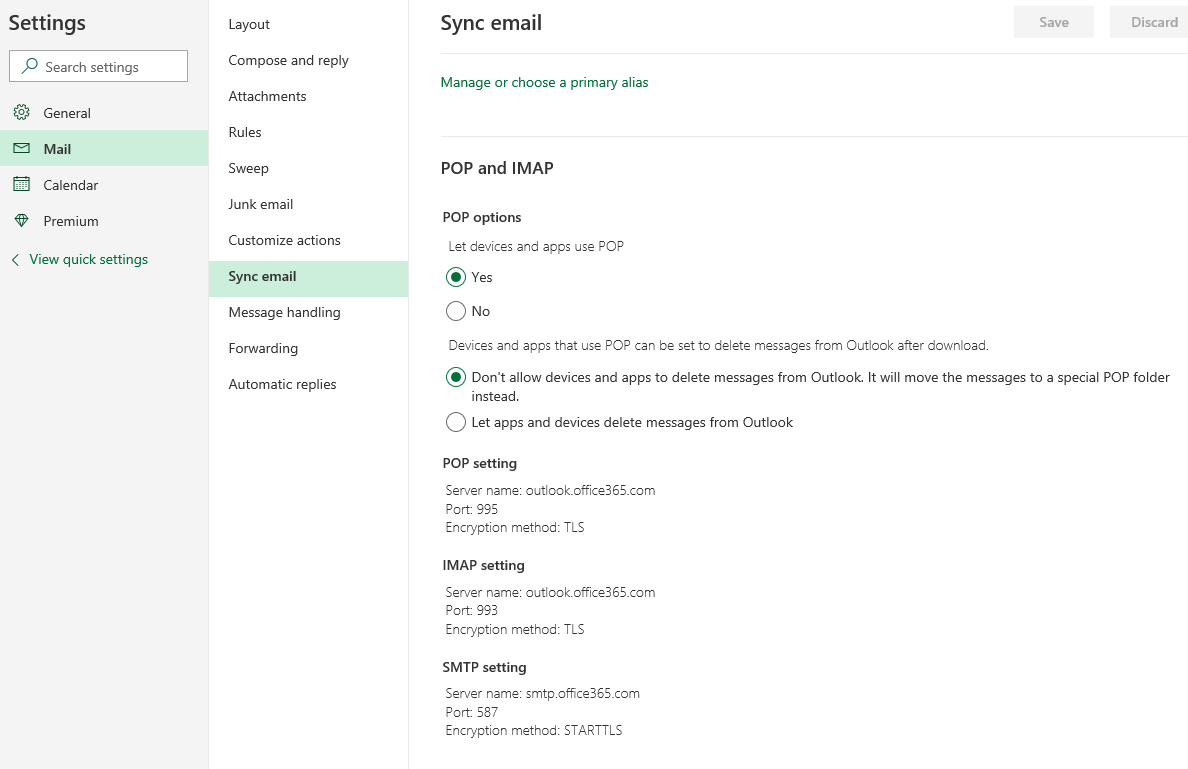The height and width of the screenshot is (769, 1188).
Task: Click the Premium diamond icon
Action: click(x=21, y=221)
